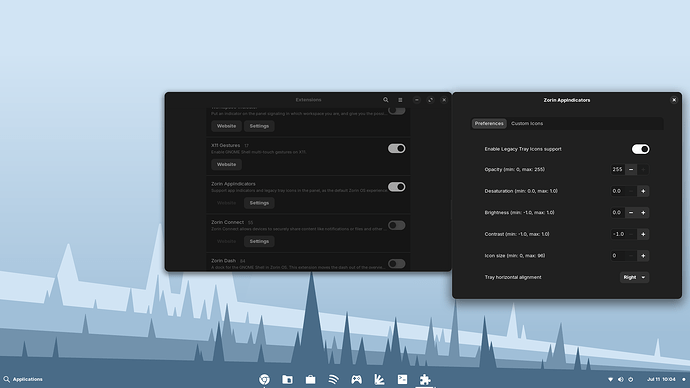This screenshot has width=690, height=388.
Task: Launch Chrome browser from the taskbar
Action: pyautogui.click(x=264, y=379)
